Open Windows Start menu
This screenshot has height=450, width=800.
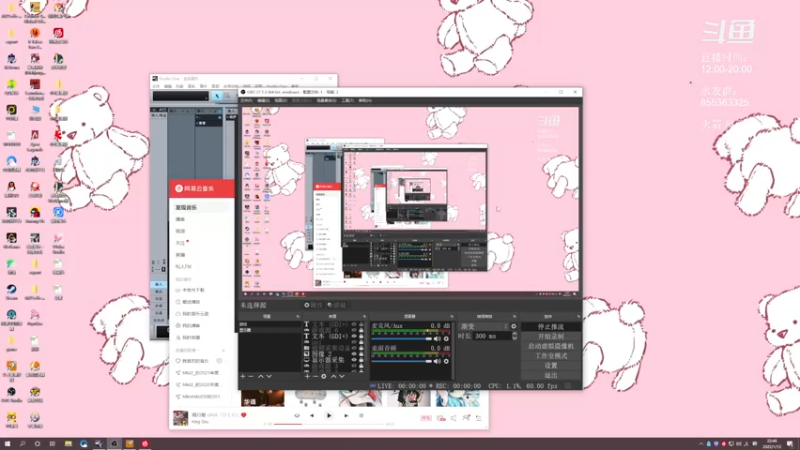pyautogui.click(x=7, y=444)
